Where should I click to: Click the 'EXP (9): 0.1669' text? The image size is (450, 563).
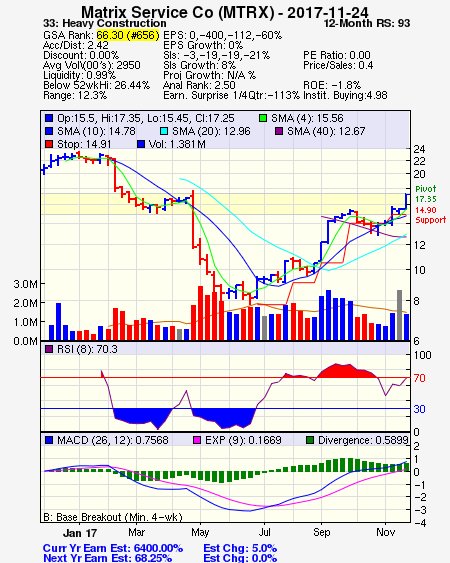point(243,440)
